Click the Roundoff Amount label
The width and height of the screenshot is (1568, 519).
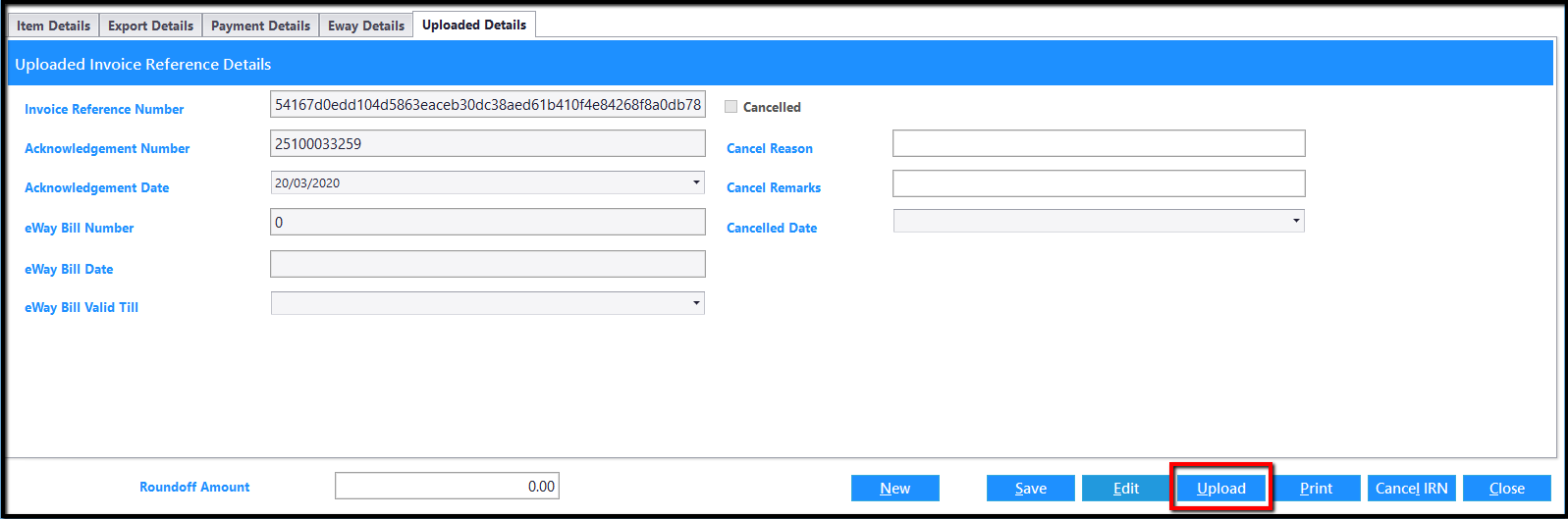[194, 487]
